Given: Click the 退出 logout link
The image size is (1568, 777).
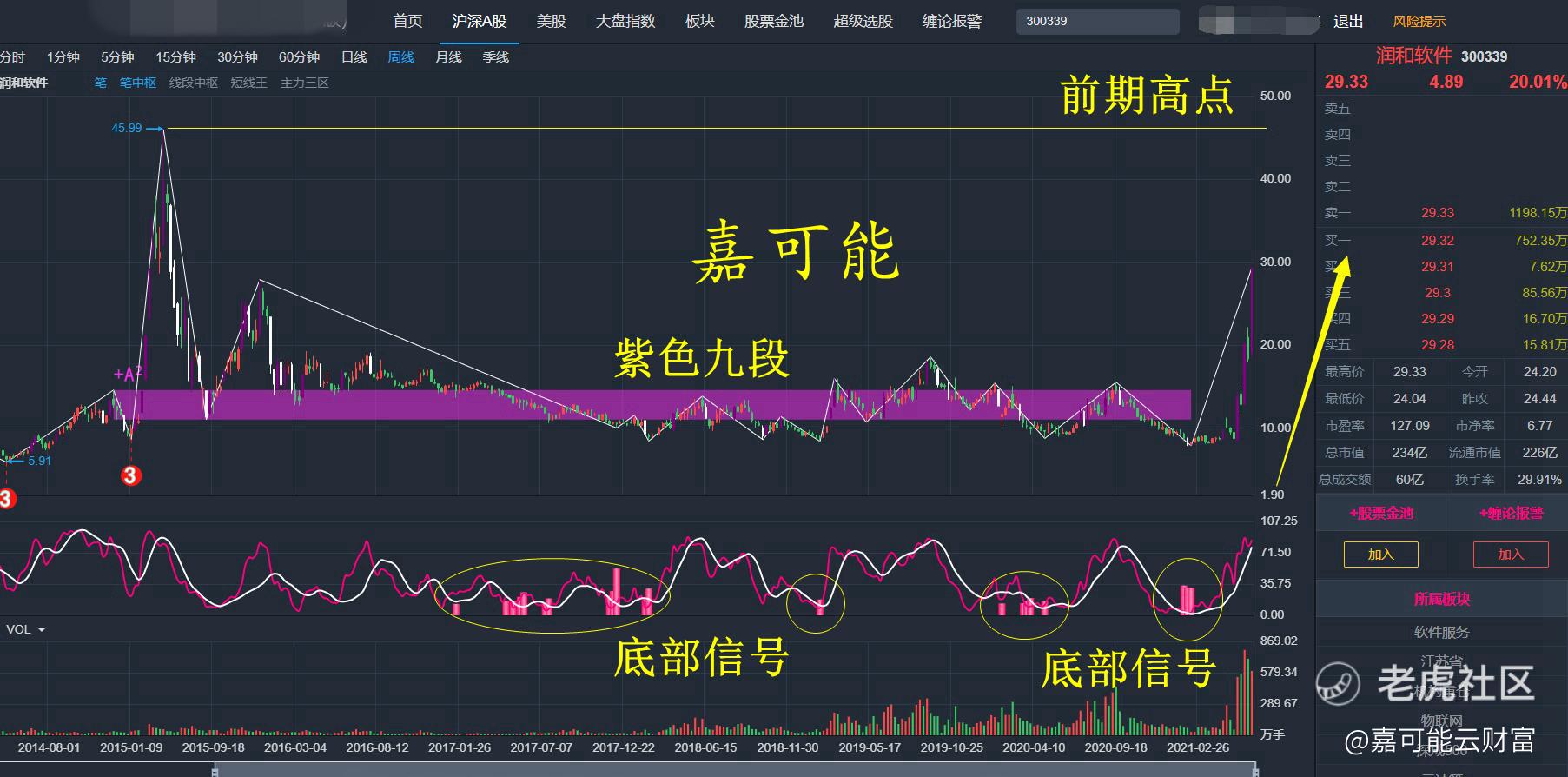Looking at the screenshot, I should pyautogui.click(x=1348, y=21).
